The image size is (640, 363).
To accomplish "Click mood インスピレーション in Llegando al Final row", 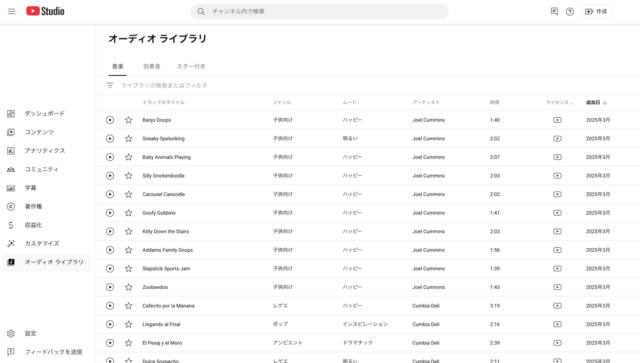I will click(x=365, y=324).
